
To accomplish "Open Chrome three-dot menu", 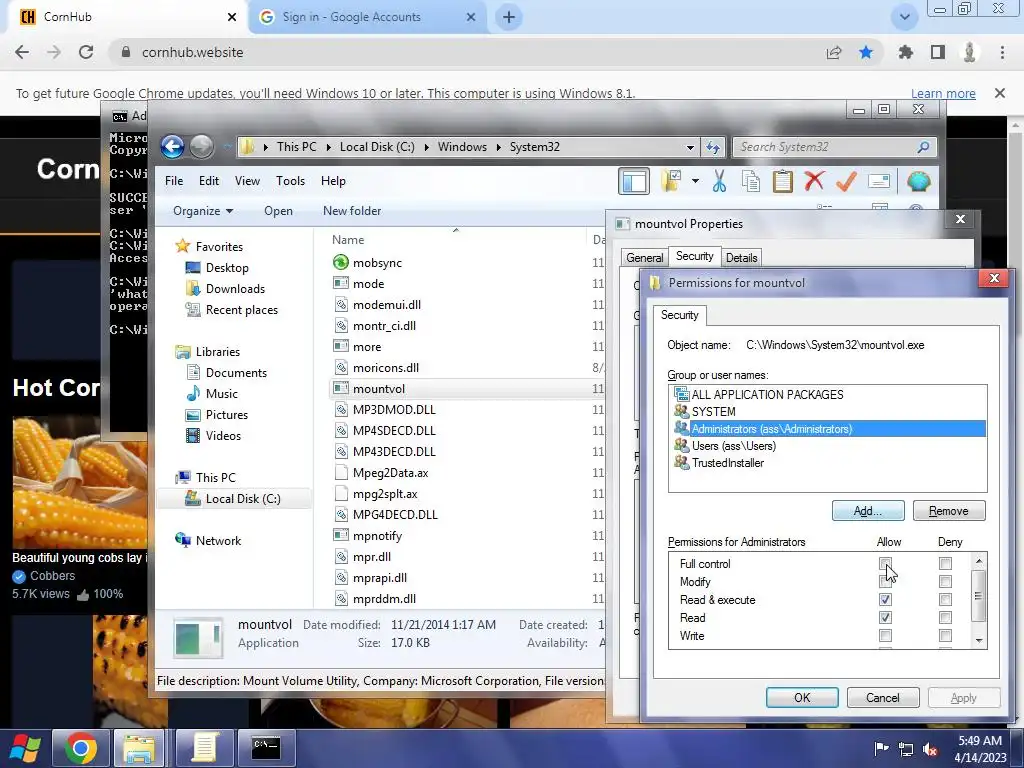I will click(1002, 52).
